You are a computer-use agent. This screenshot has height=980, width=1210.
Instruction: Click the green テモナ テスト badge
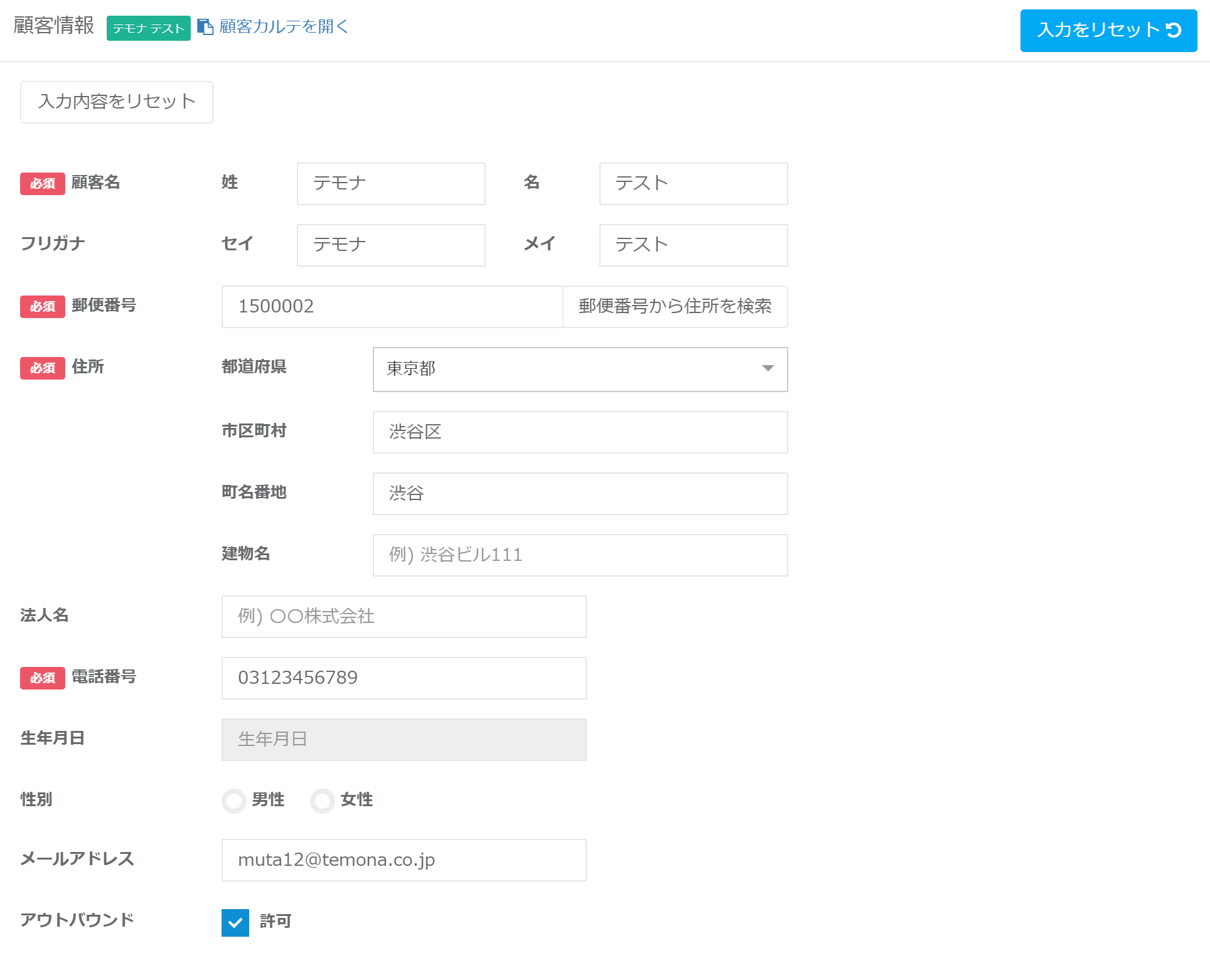tap(148, 28)
